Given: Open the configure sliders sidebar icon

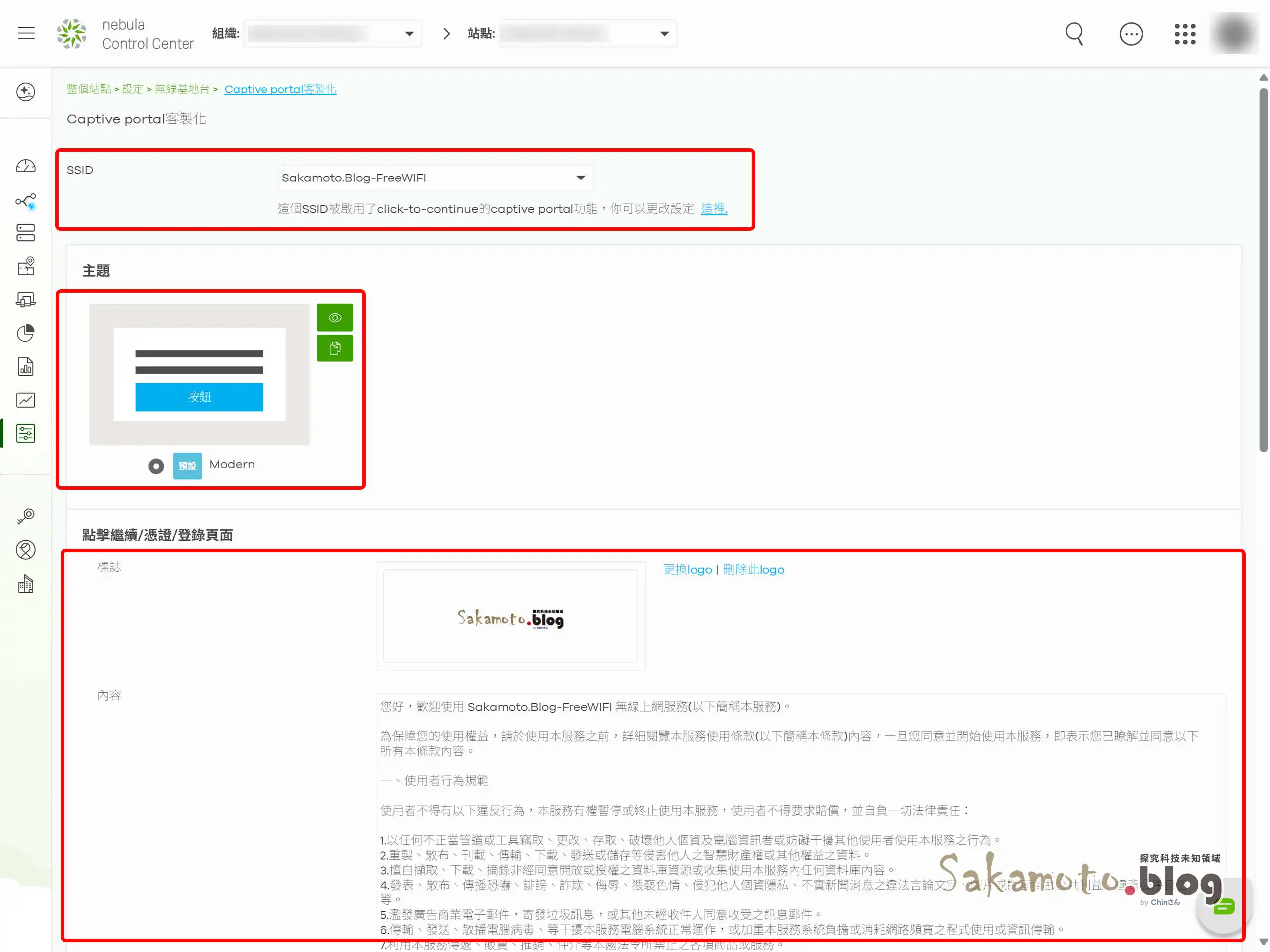Looking at the screenshot, I should [26, 433].
